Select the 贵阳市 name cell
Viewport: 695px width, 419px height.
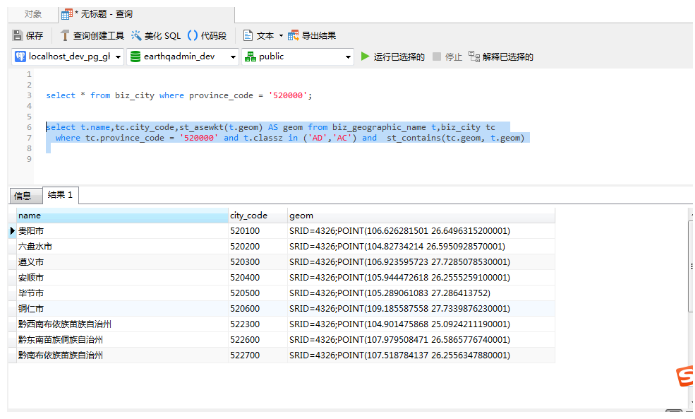point(122,231)
